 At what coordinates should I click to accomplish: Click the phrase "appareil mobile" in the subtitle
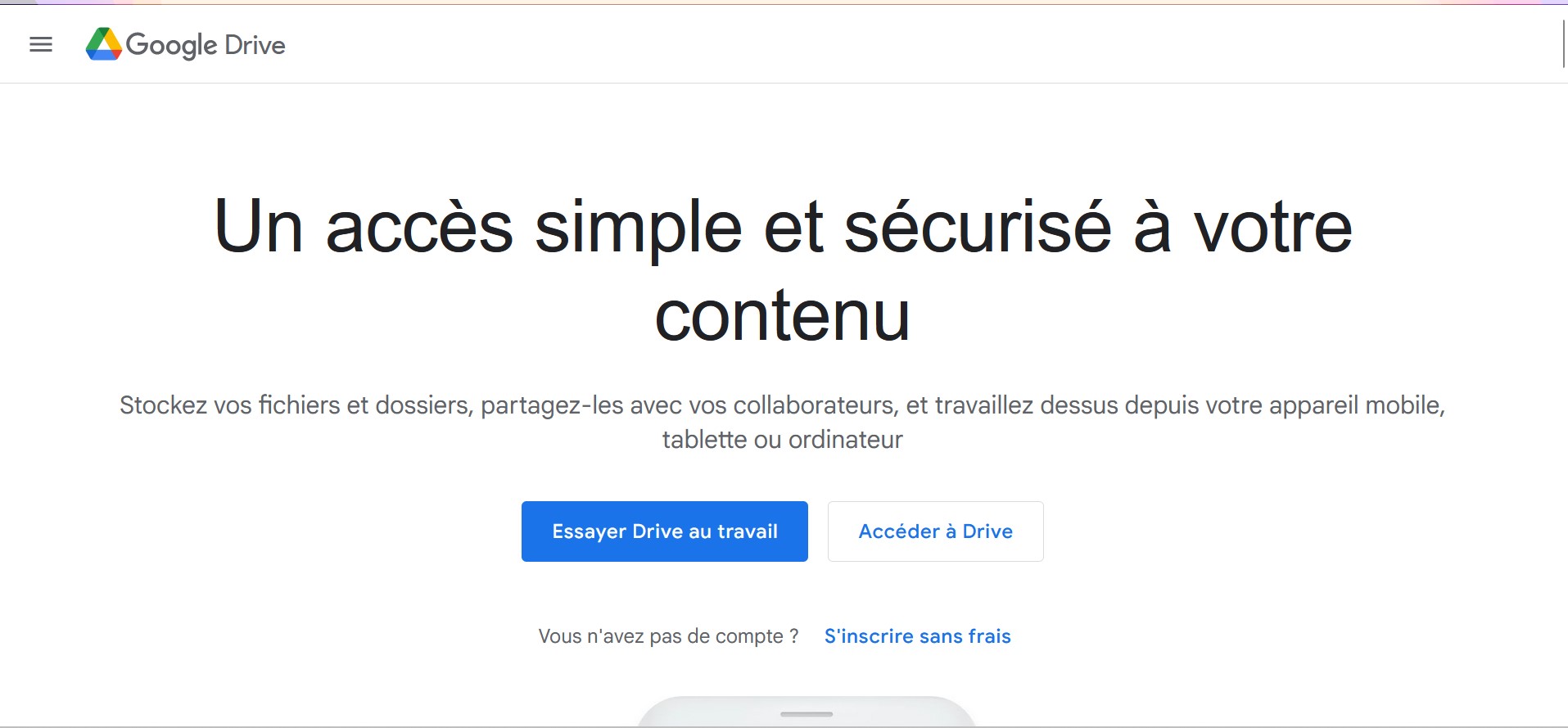click(x=1357, y=405)
